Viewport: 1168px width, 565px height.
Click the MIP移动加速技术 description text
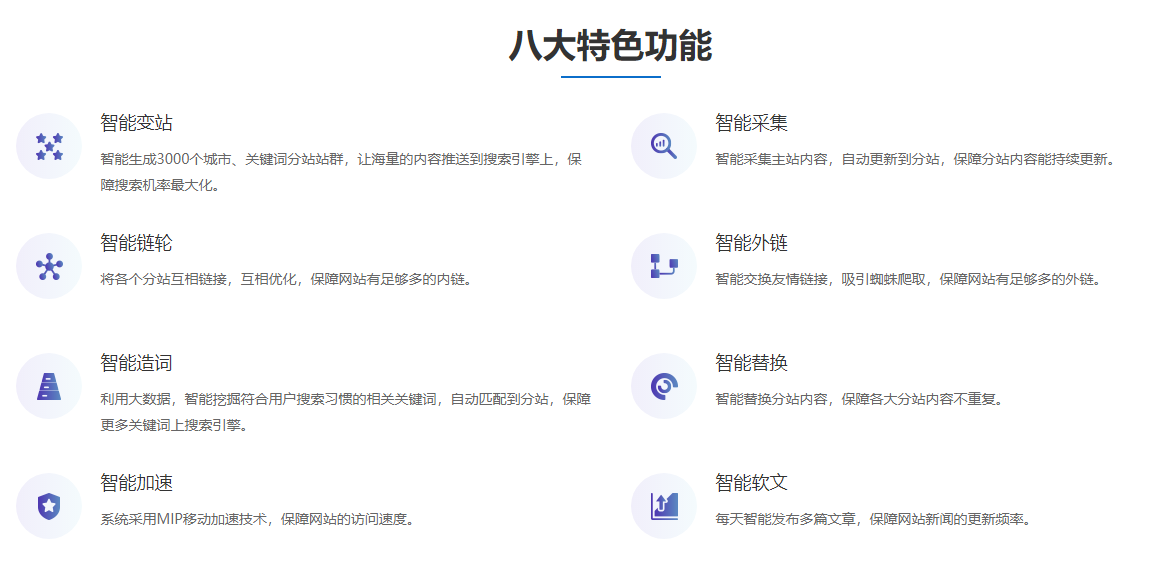pyautogui.click(x=257, y=519)
